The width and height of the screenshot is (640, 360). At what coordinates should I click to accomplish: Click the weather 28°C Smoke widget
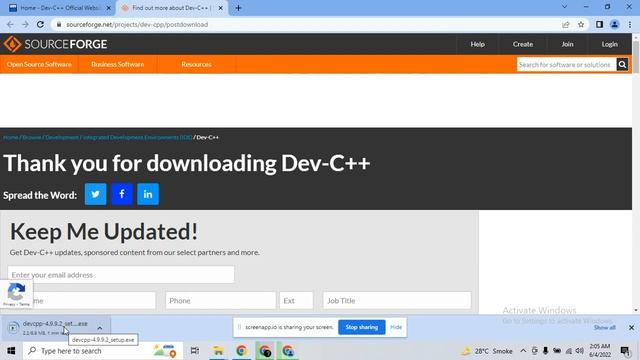point(487,351)
